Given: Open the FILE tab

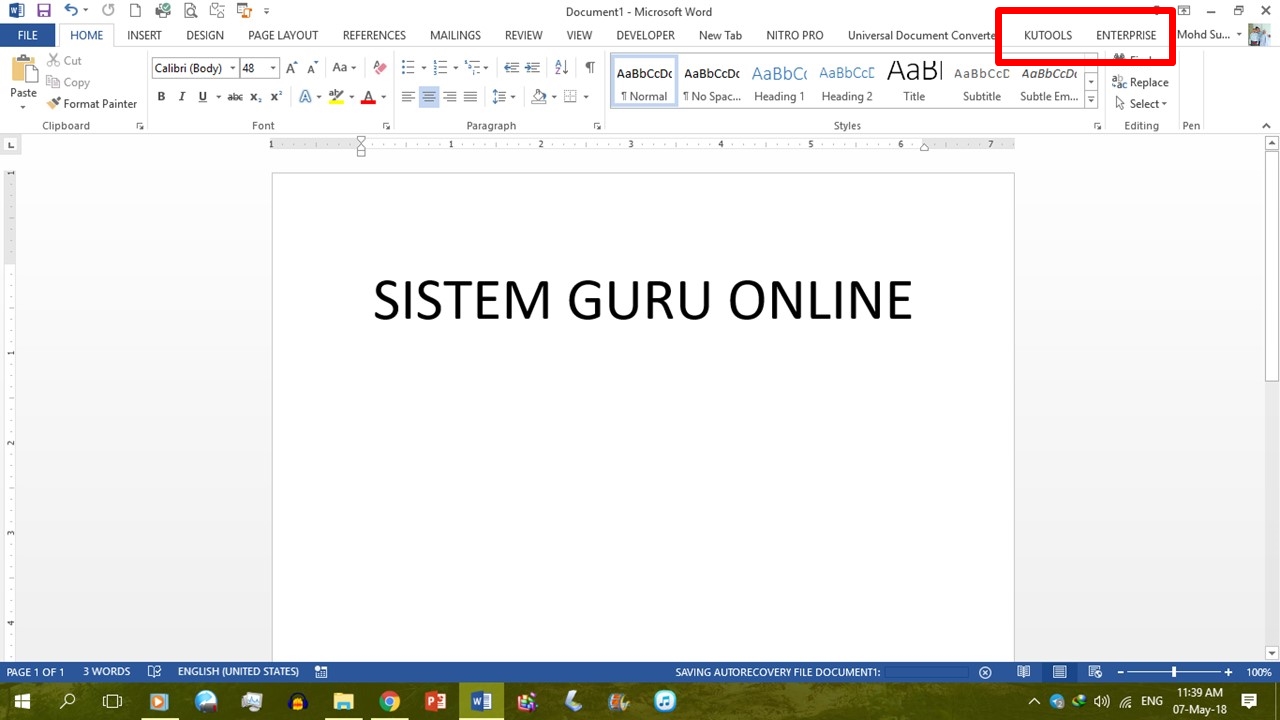Looking at the screenshot, I should (x=28, y=35).
